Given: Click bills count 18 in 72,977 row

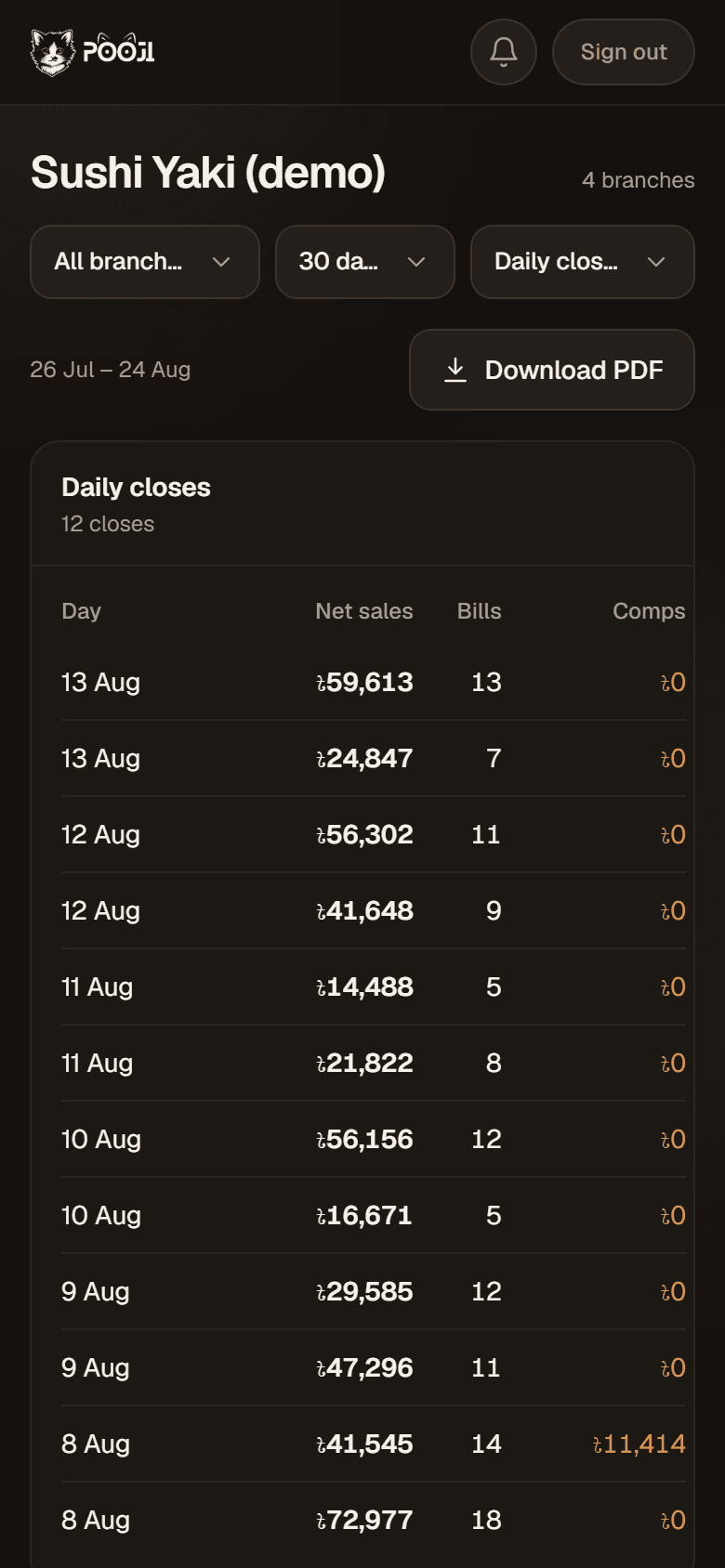Looking at the screenshot, I should (486, 1521).
